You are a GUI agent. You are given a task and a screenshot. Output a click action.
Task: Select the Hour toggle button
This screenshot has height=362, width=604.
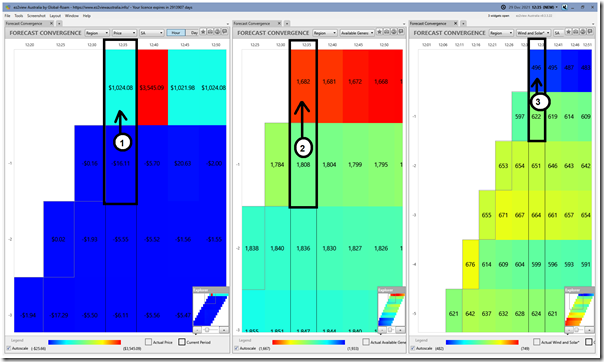(x=176, y=33)
